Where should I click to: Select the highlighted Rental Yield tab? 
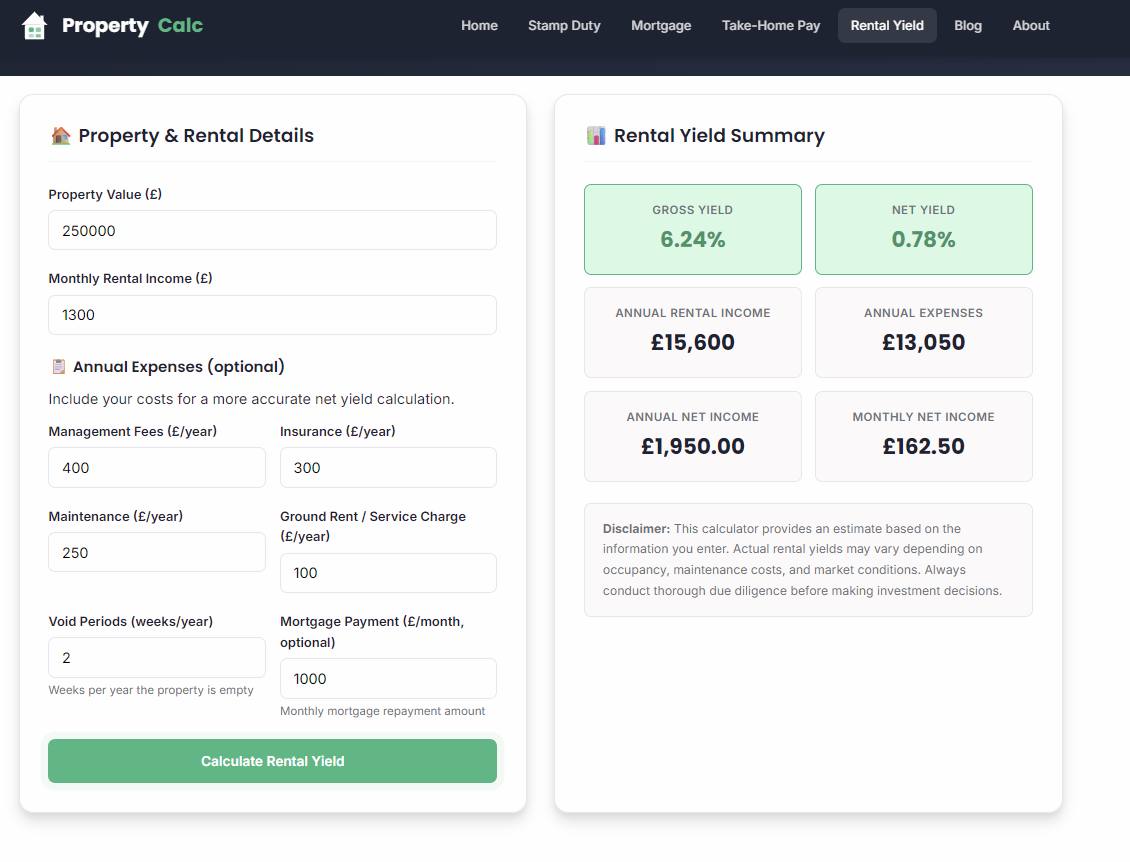click(887, 25)
